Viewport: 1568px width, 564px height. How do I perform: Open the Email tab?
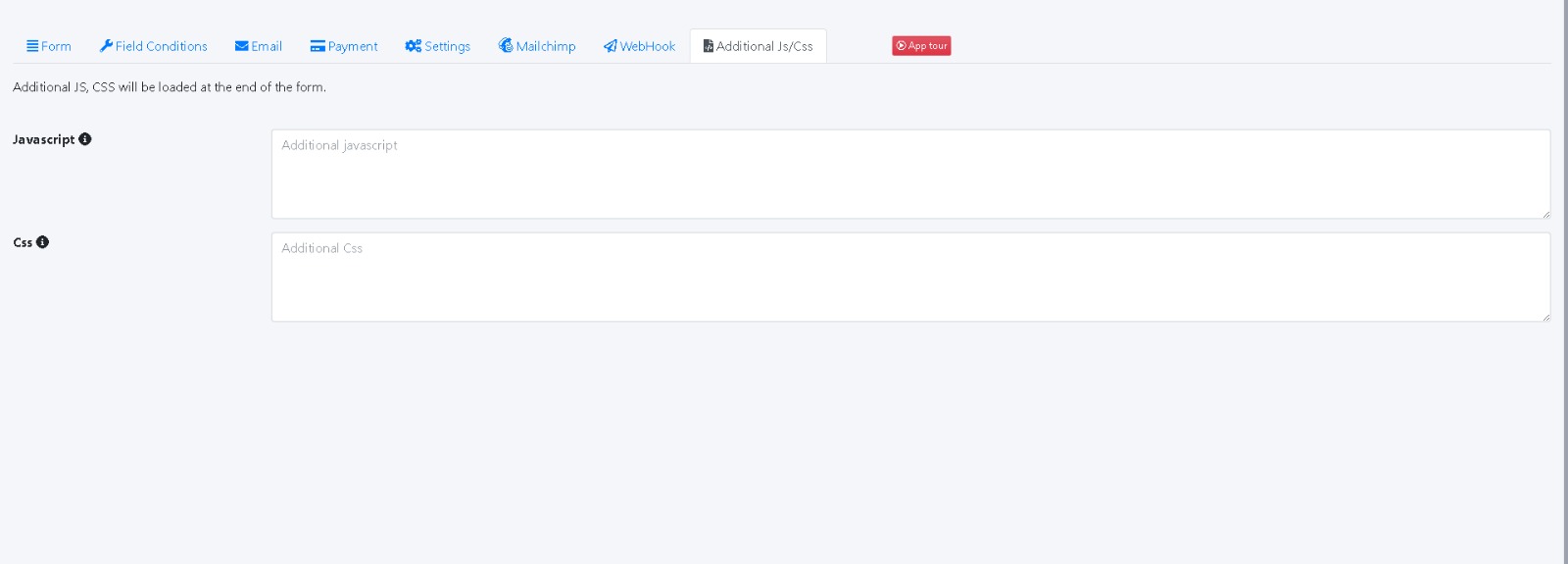click(266, 46)
